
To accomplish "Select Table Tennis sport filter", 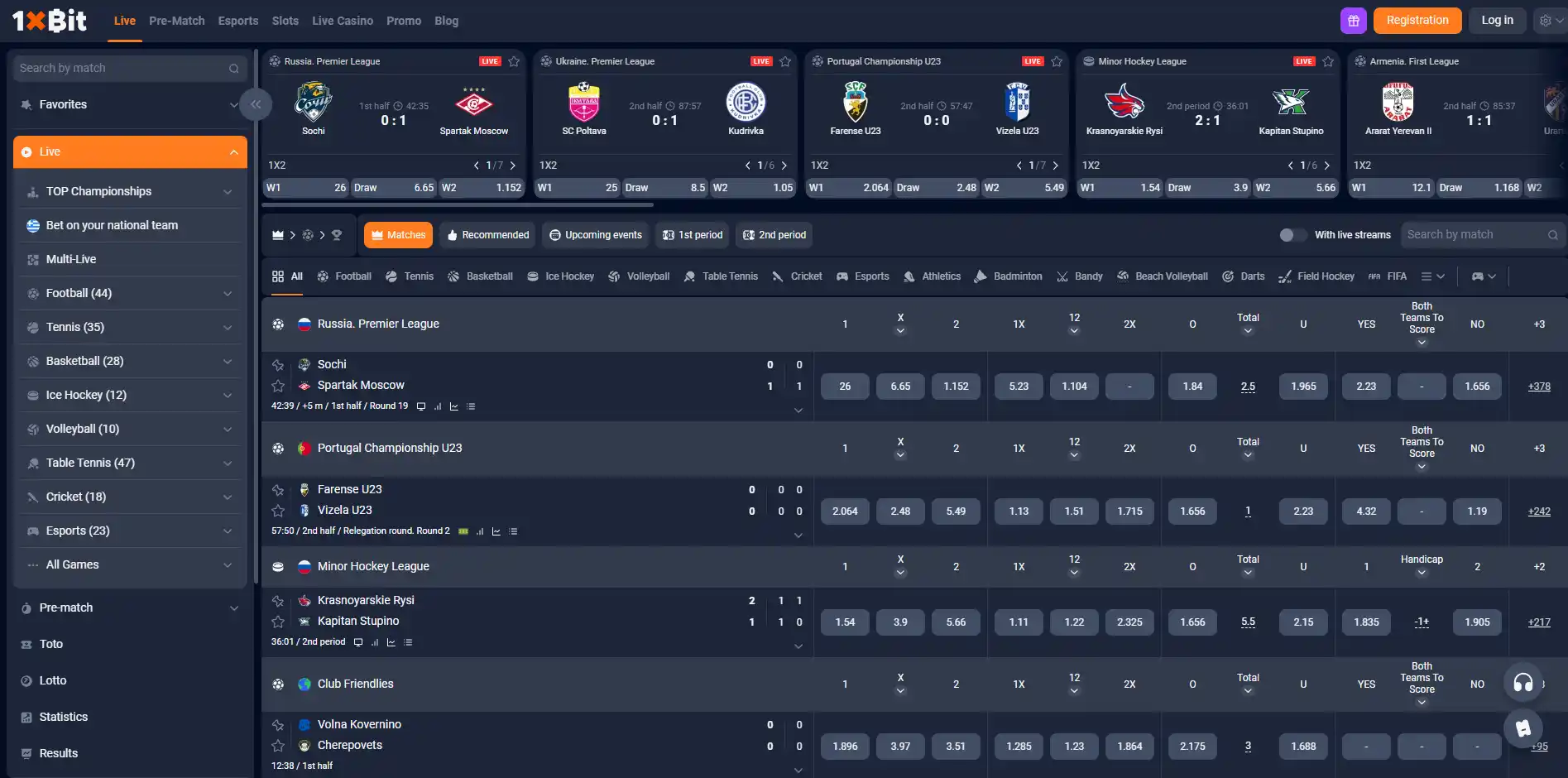I will [x=721, y=276].
